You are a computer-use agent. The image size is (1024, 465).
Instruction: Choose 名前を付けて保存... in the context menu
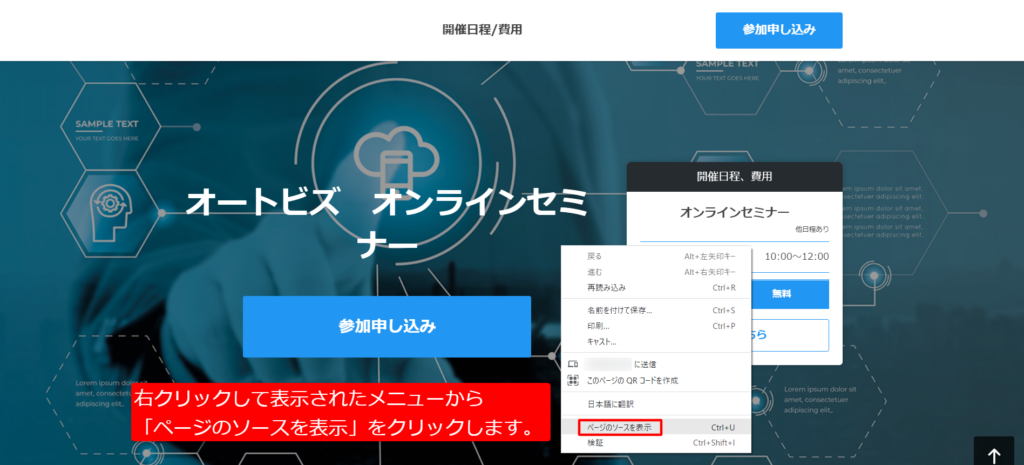coord(656,310)
